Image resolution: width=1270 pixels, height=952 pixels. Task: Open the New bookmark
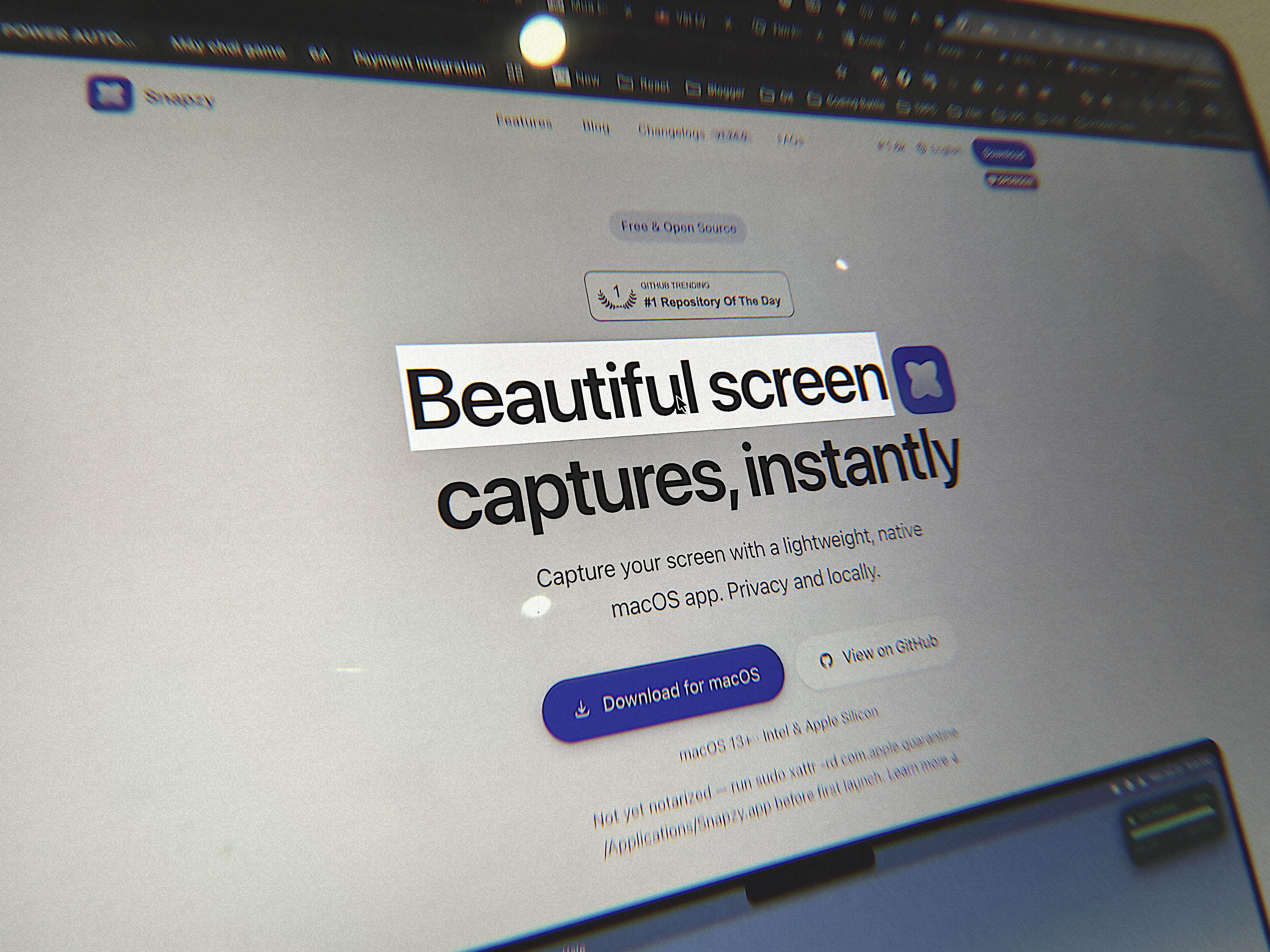[x=576, y=79]
